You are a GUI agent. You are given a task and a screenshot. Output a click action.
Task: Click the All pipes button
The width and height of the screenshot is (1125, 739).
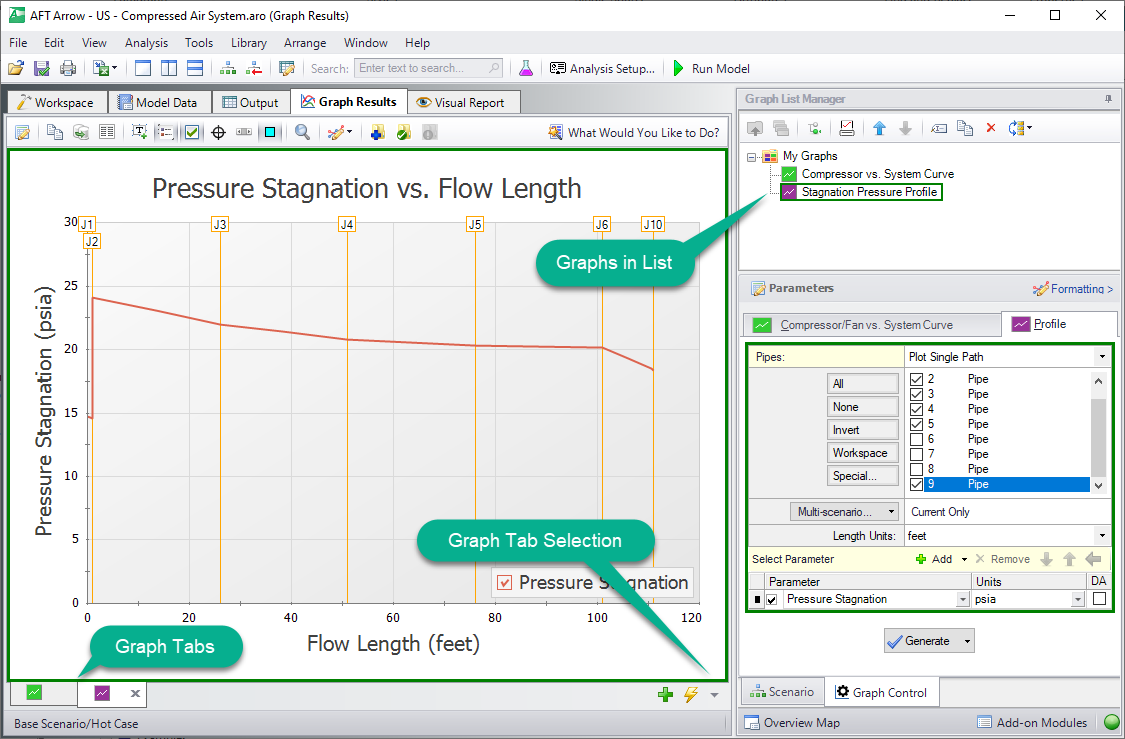coord(862,384)
